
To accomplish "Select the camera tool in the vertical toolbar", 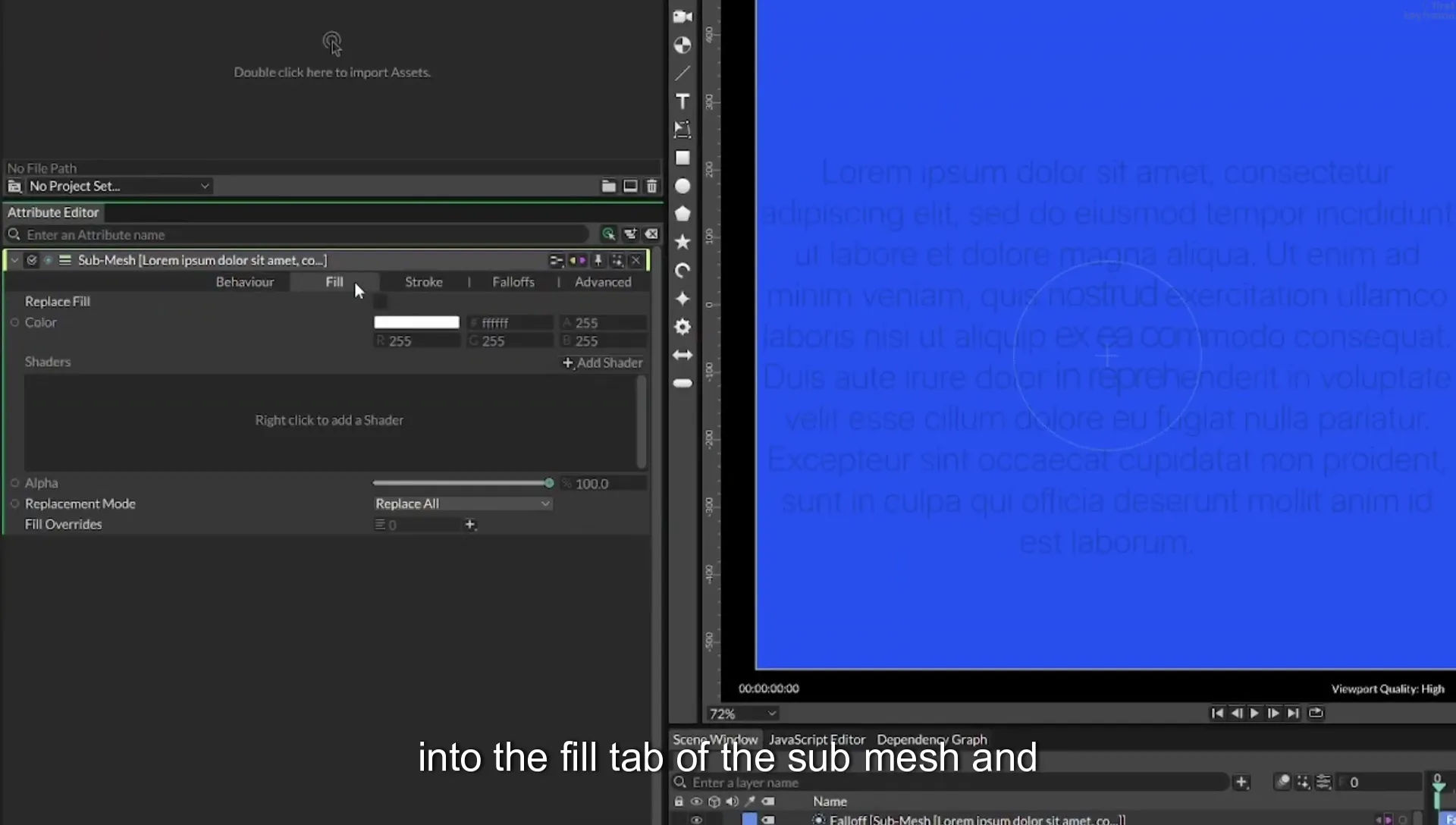I will [682, 17].
